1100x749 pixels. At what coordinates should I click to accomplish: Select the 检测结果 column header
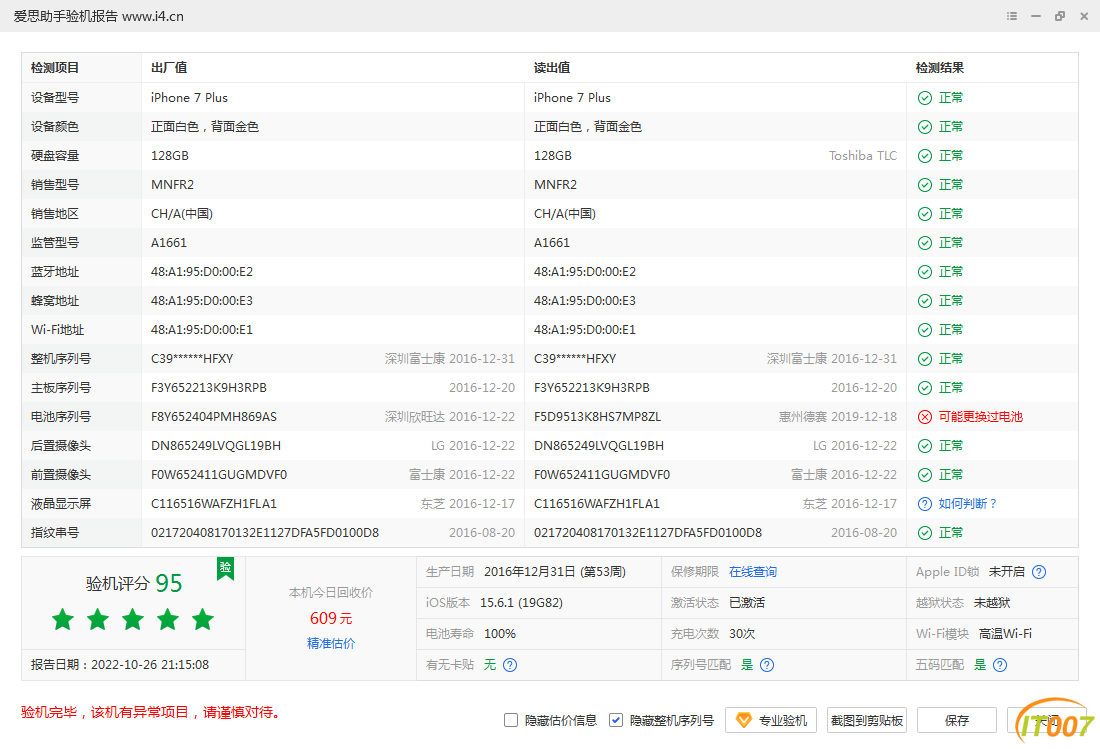(x=940, y=68)
